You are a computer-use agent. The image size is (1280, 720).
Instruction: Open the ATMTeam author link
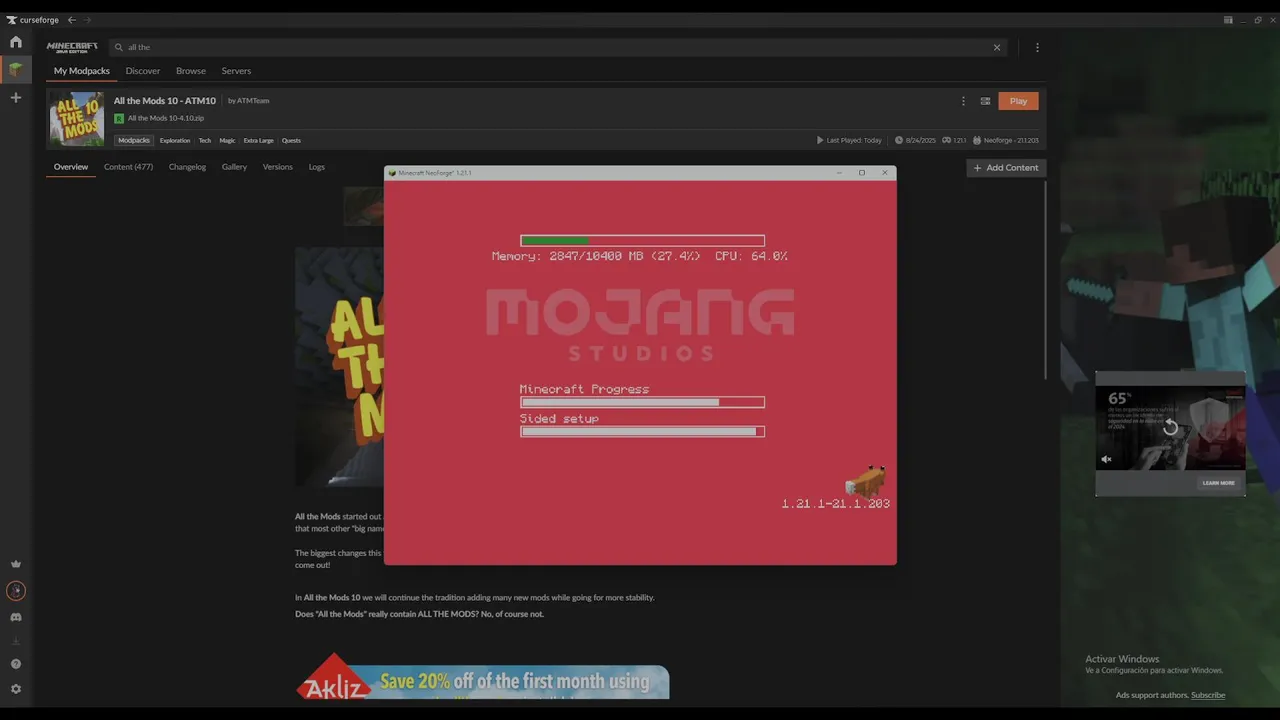click(x=253, y=101)
